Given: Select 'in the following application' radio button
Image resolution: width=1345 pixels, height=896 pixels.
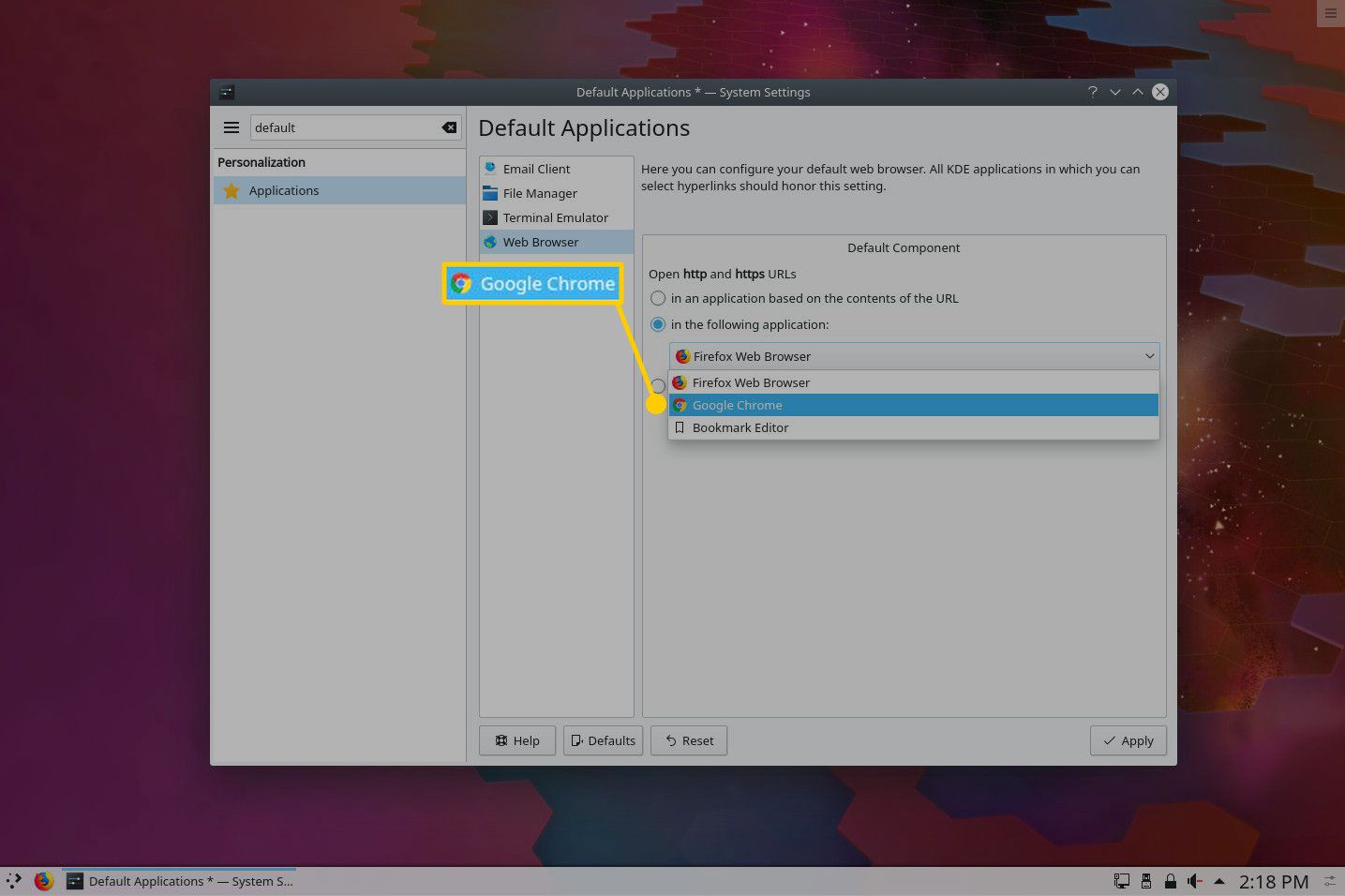Looking at the screenshot, I should 658,324.
